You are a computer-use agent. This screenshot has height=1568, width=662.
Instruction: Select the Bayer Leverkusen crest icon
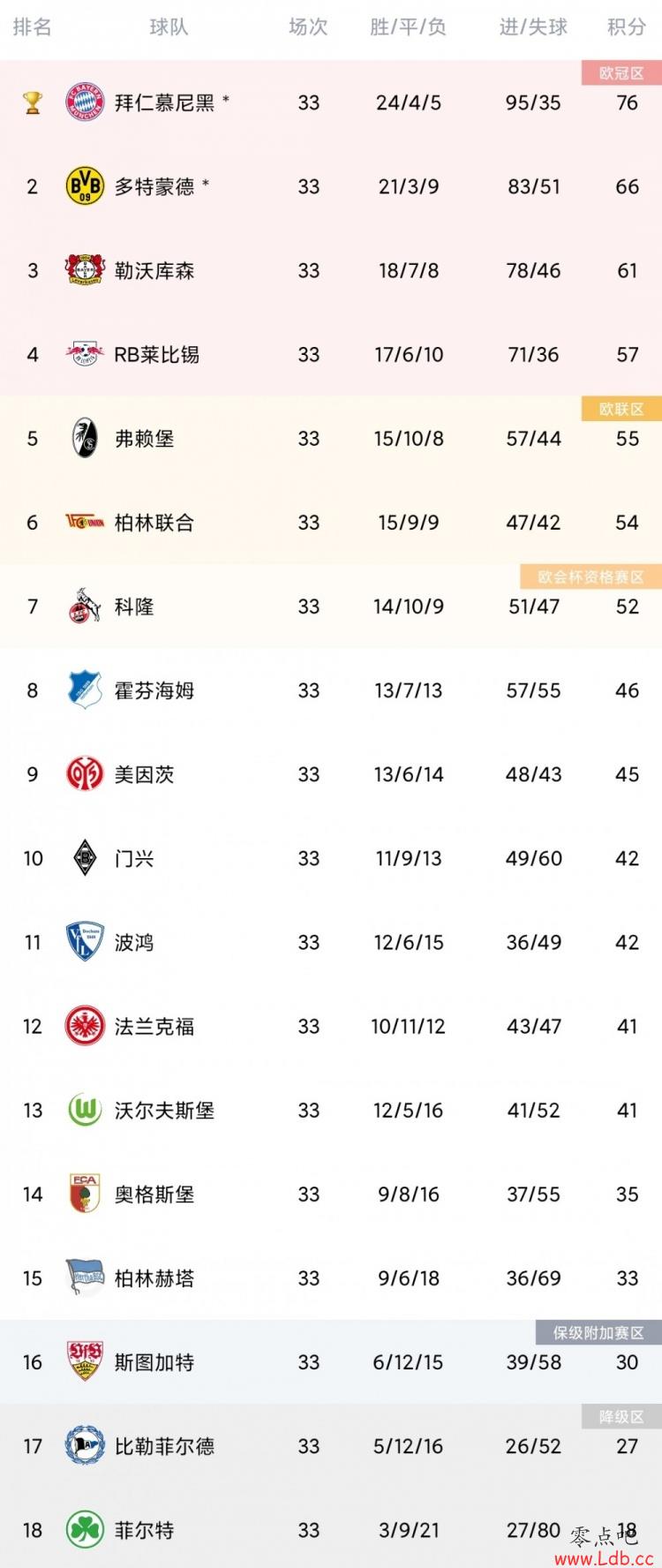coord(86,270)
